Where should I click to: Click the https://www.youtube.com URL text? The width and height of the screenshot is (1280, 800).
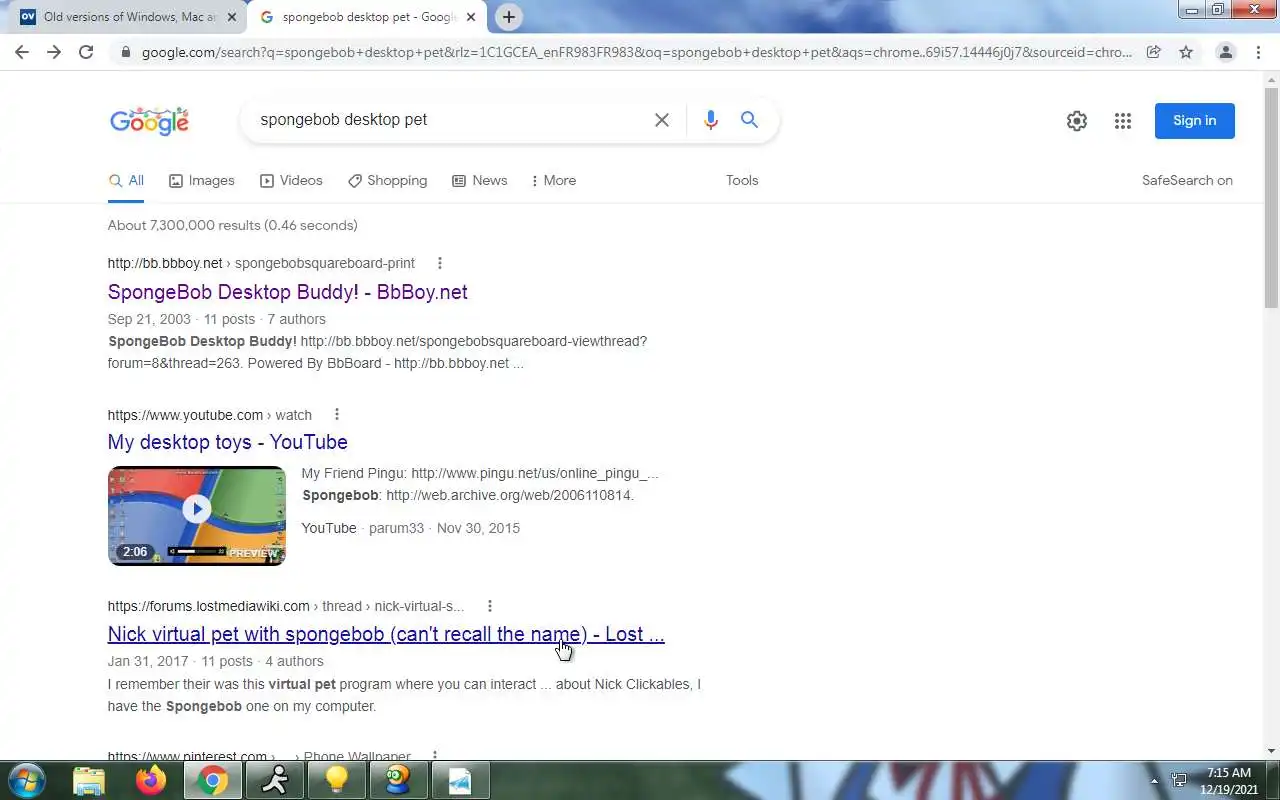pyautogui.click(x=185, y=415)
